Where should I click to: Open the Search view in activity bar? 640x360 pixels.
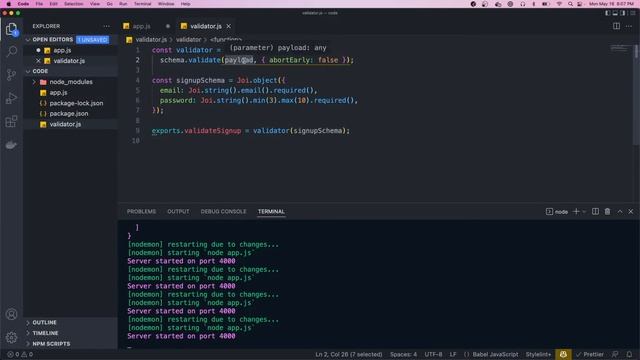pos(11,51)
